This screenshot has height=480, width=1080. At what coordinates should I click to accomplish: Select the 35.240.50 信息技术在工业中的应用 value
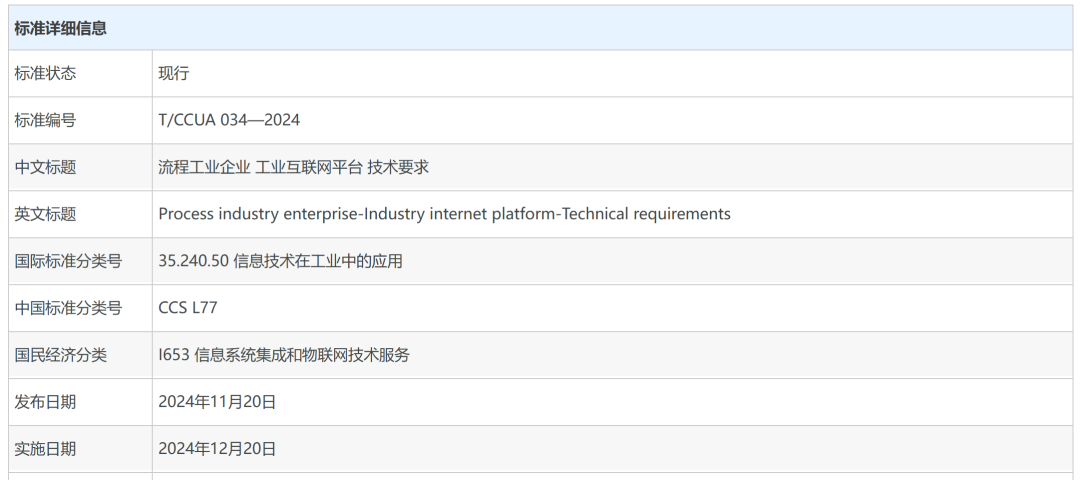pyautogui.click(x=280, y=261)
